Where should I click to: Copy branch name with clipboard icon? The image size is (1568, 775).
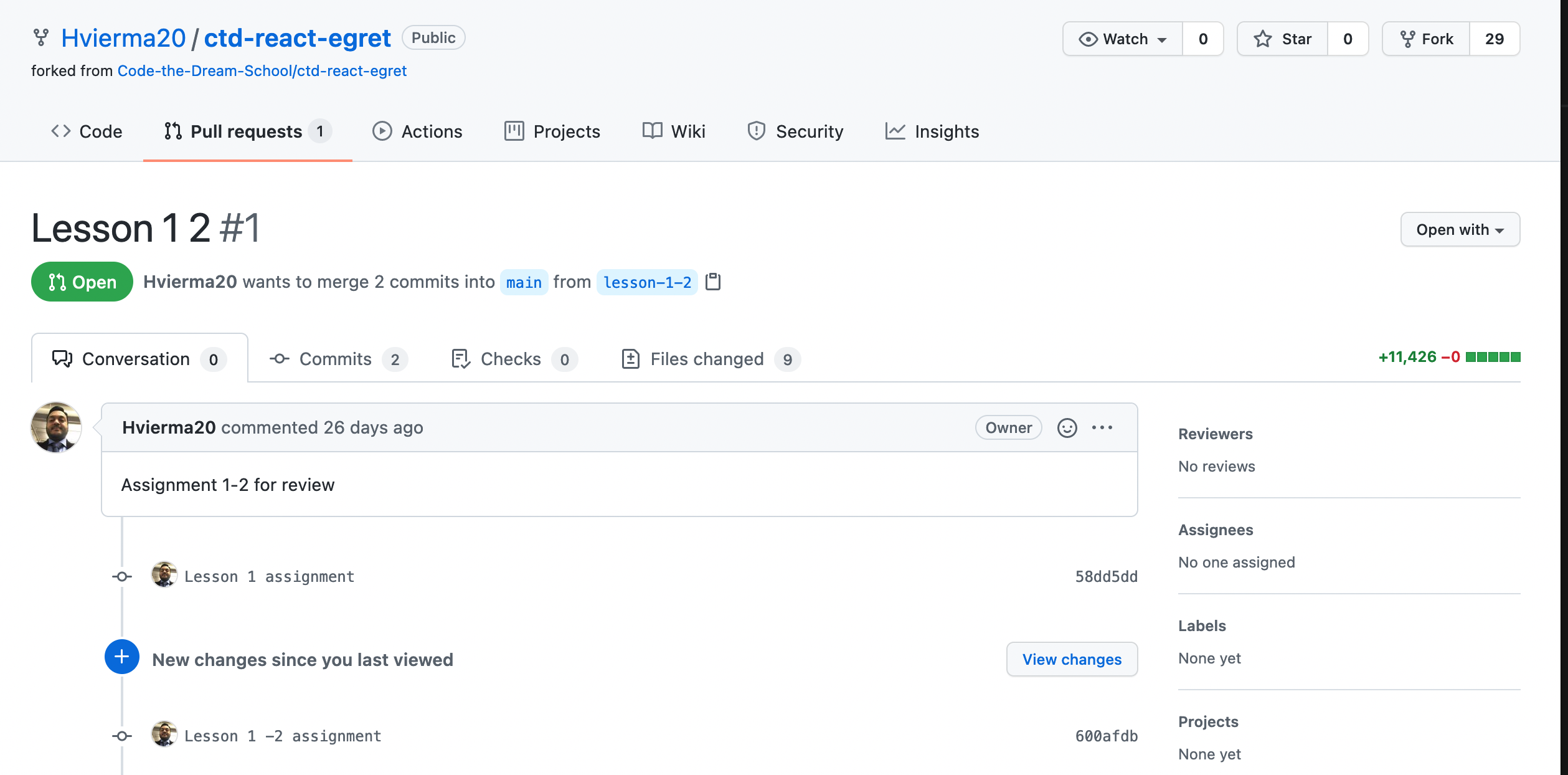tap(713, 282)
